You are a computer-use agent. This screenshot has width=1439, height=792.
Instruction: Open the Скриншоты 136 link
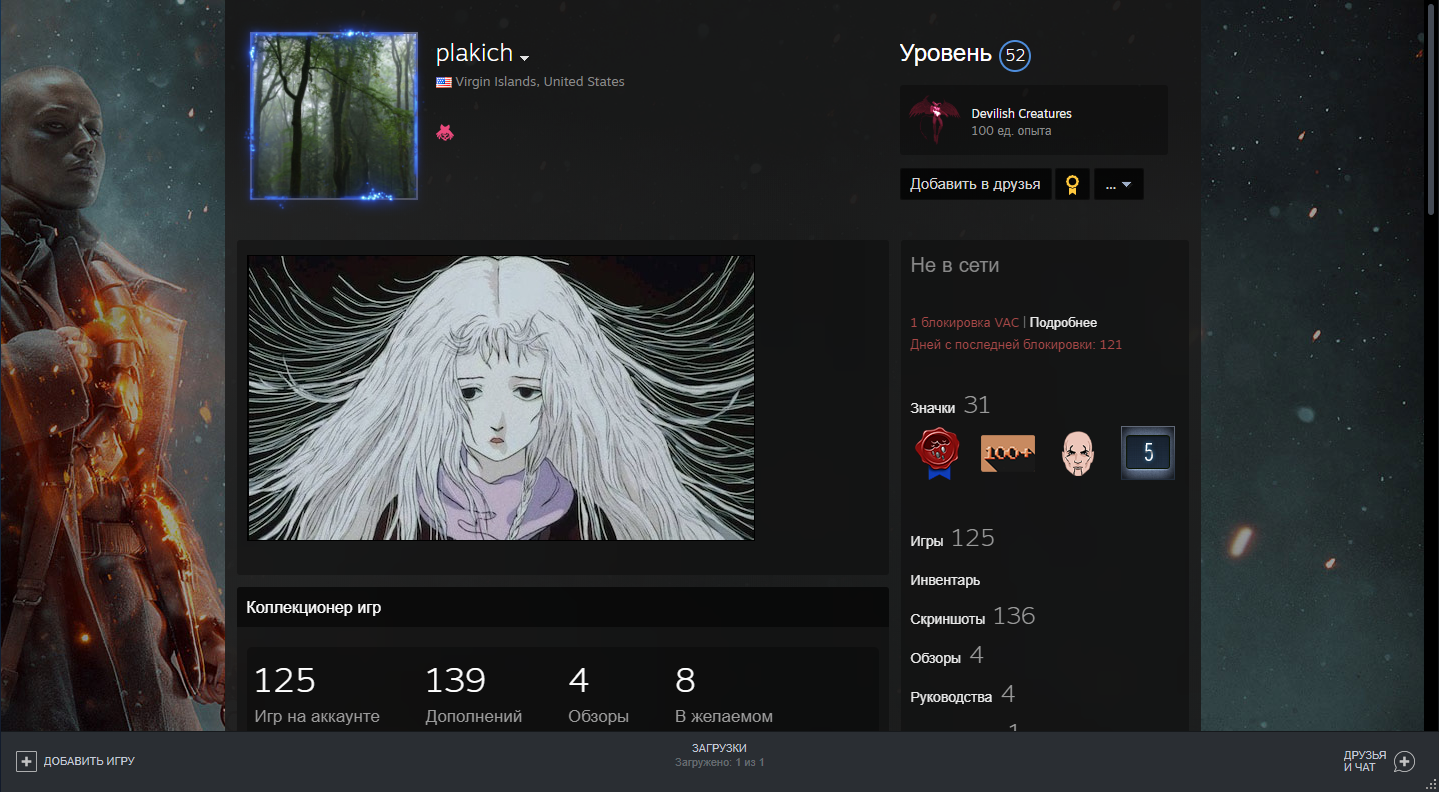click(972, 617)
